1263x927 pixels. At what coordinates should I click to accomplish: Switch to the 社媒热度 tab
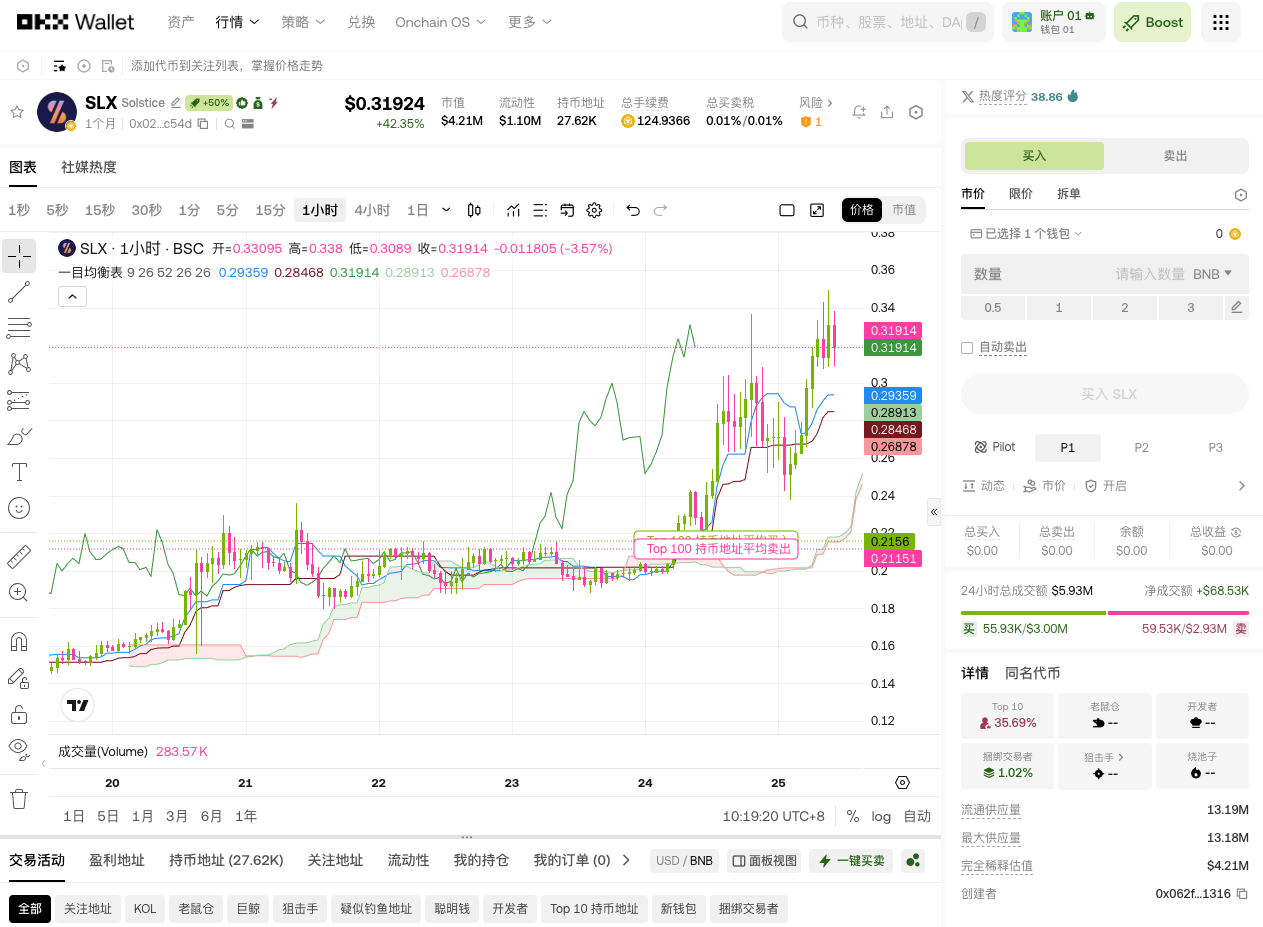point(89,167)
